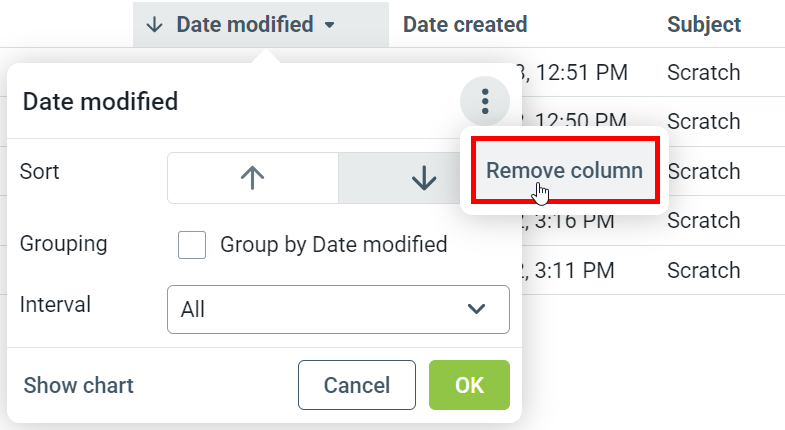Cancel the column settings popup
This screenshot has height=430, width=785.
[356, 385]
